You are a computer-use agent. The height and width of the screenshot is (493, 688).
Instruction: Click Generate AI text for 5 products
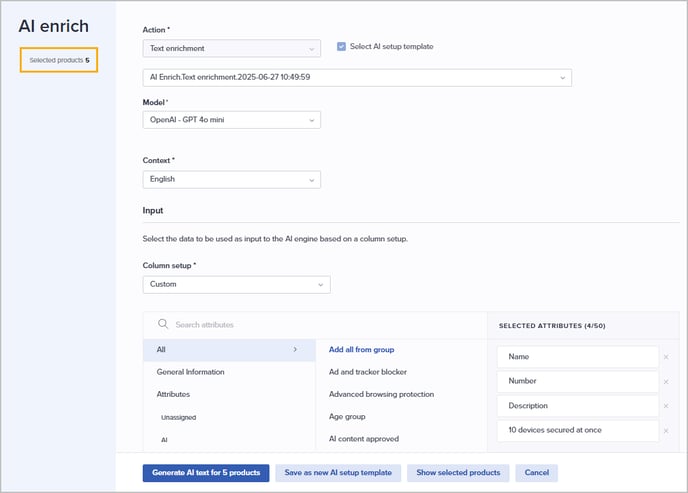[206, 473]
